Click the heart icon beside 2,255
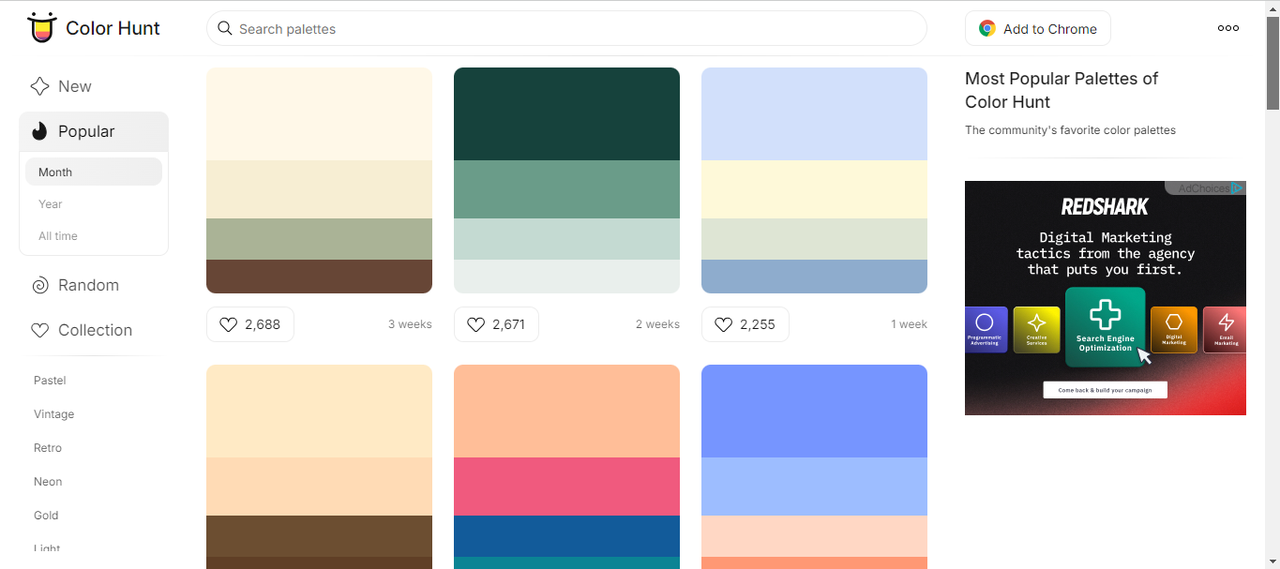Screen dimensions: 1280x569 pyautogui.click(x=724, y=324)
